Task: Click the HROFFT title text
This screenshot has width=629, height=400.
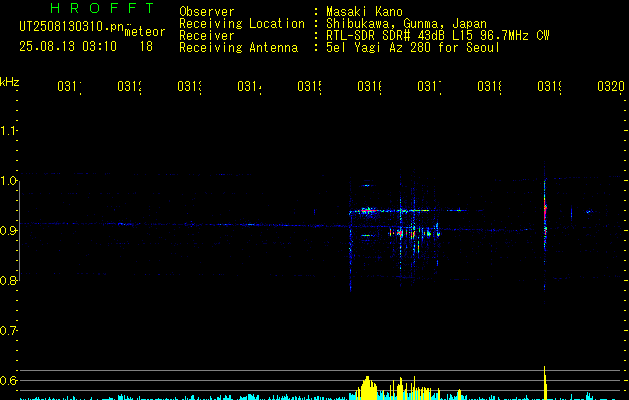Action: 102,8
